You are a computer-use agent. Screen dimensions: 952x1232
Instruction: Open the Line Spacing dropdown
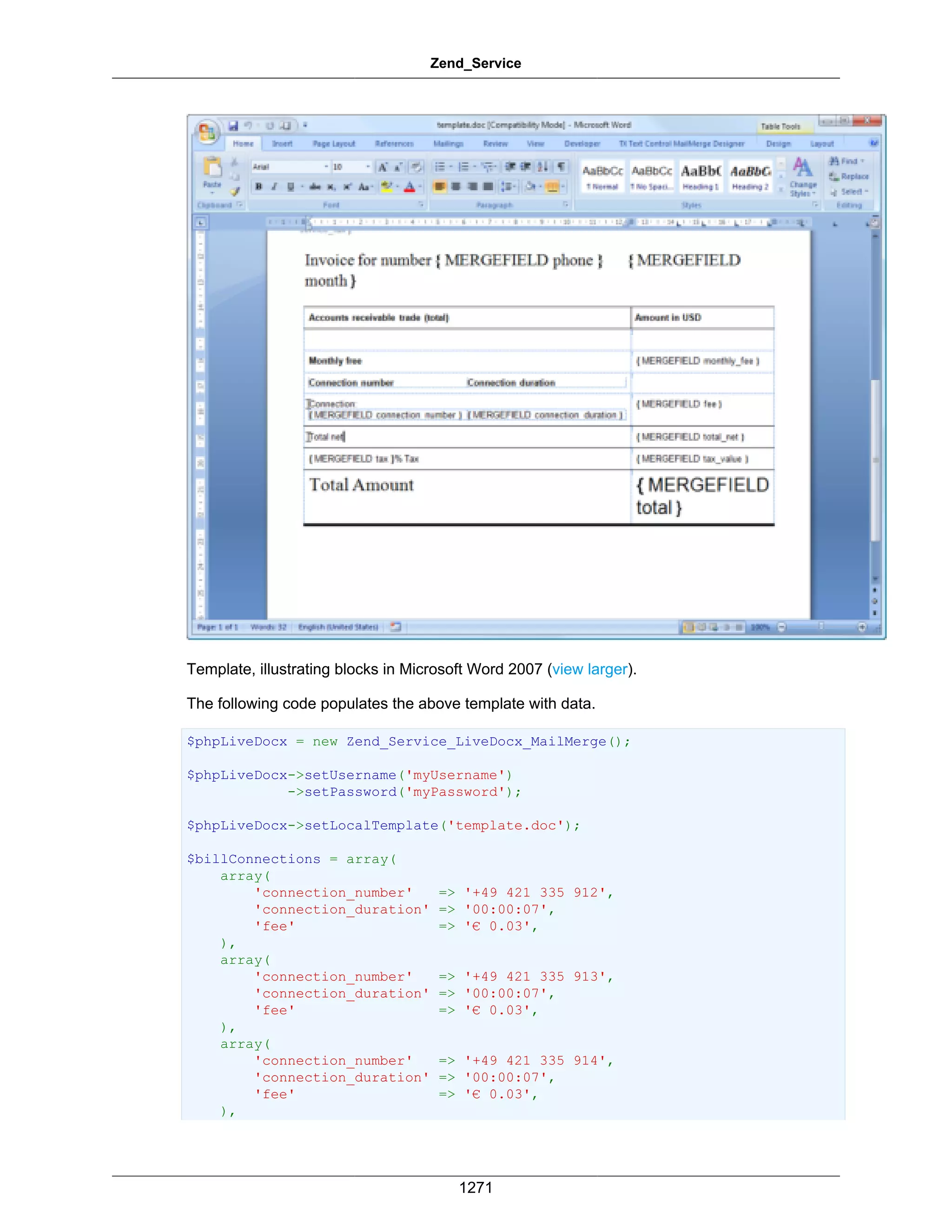(x=508, y=186)
